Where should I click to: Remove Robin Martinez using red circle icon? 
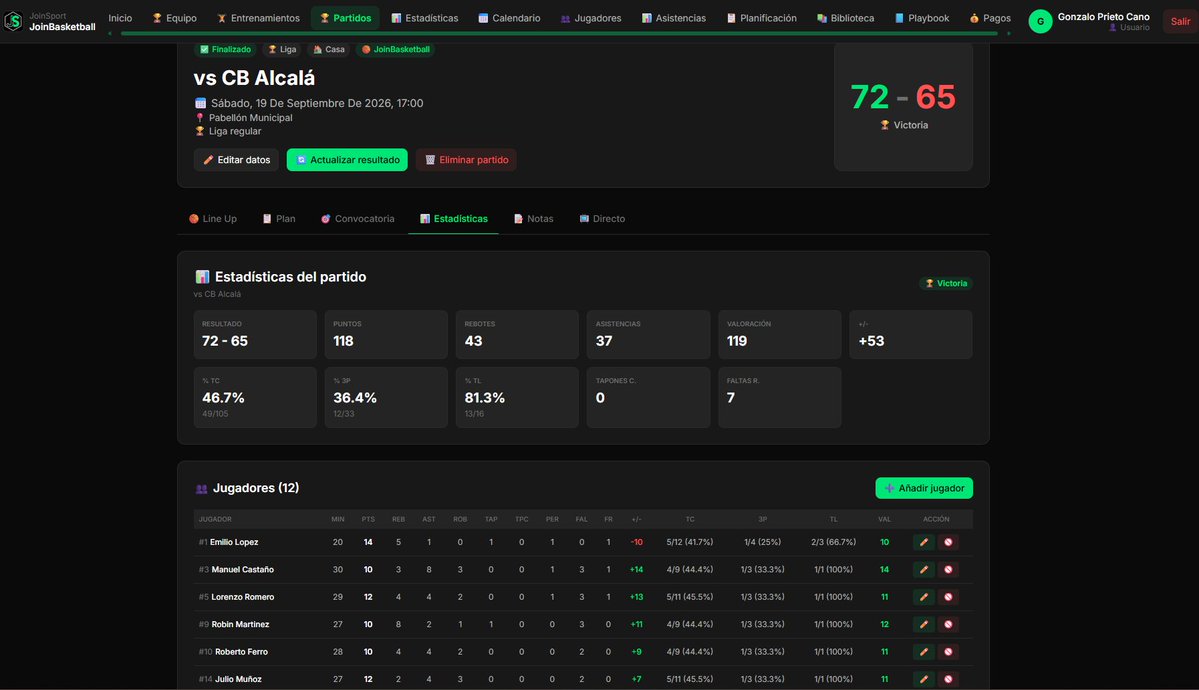coord(948,624)
